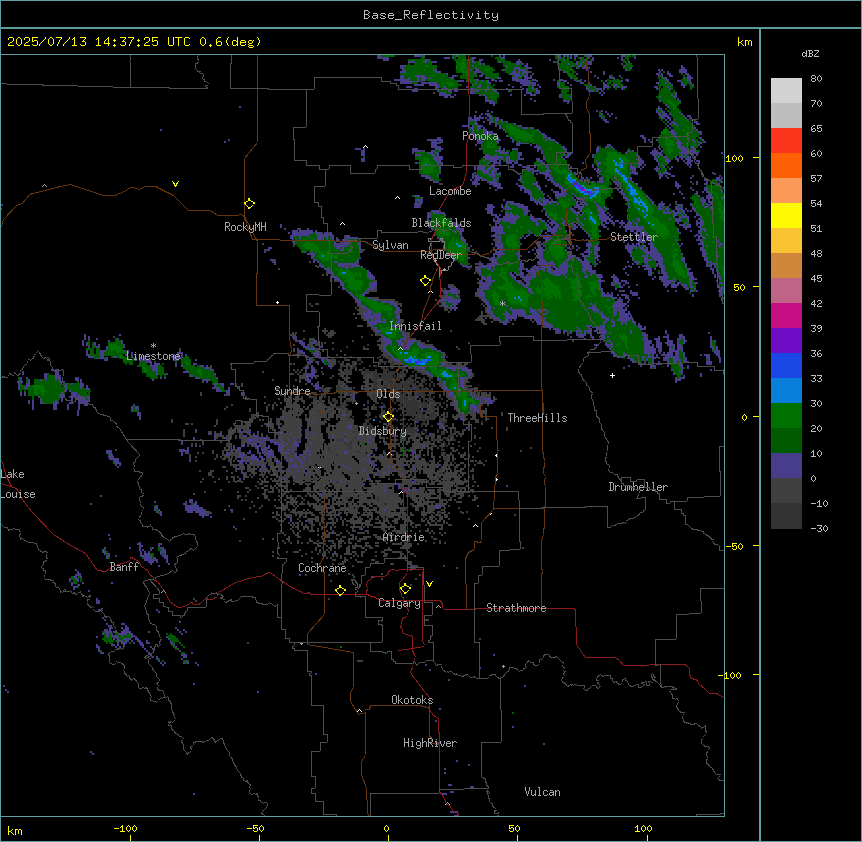Click the Olds town label
This screenshot has width=862, height=842.
click(388, 394)
